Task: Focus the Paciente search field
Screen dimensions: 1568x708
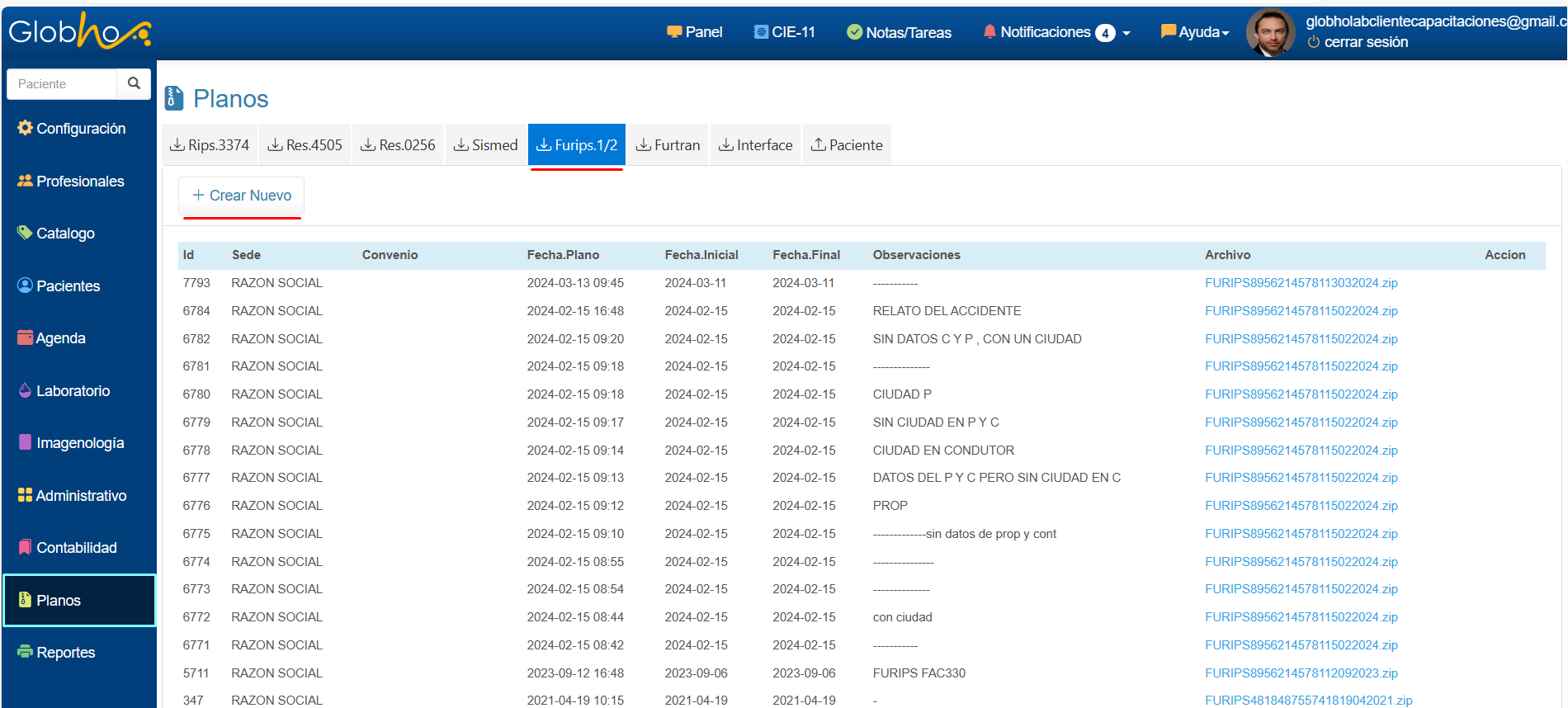Action: tap(63, 84)
